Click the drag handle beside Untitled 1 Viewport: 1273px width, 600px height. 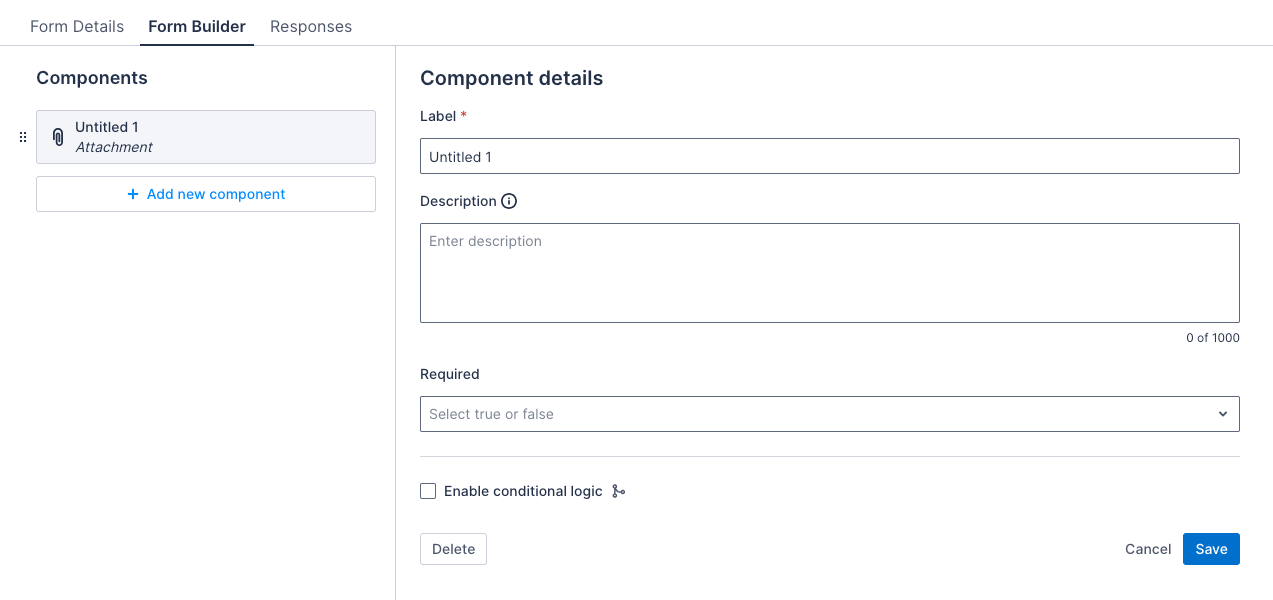[22, 136]
